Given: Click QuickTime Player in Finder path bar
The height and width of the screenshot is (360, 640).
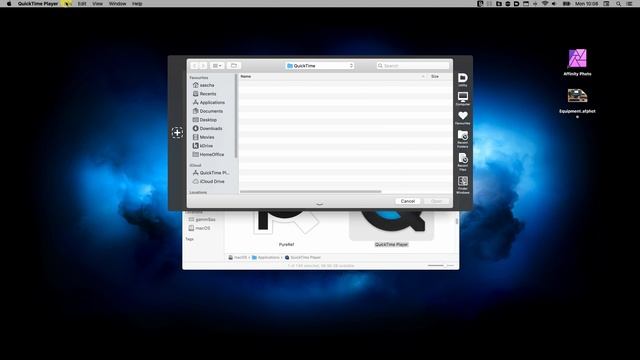Looking at the screenshot, I should click(x=302, y=258).
